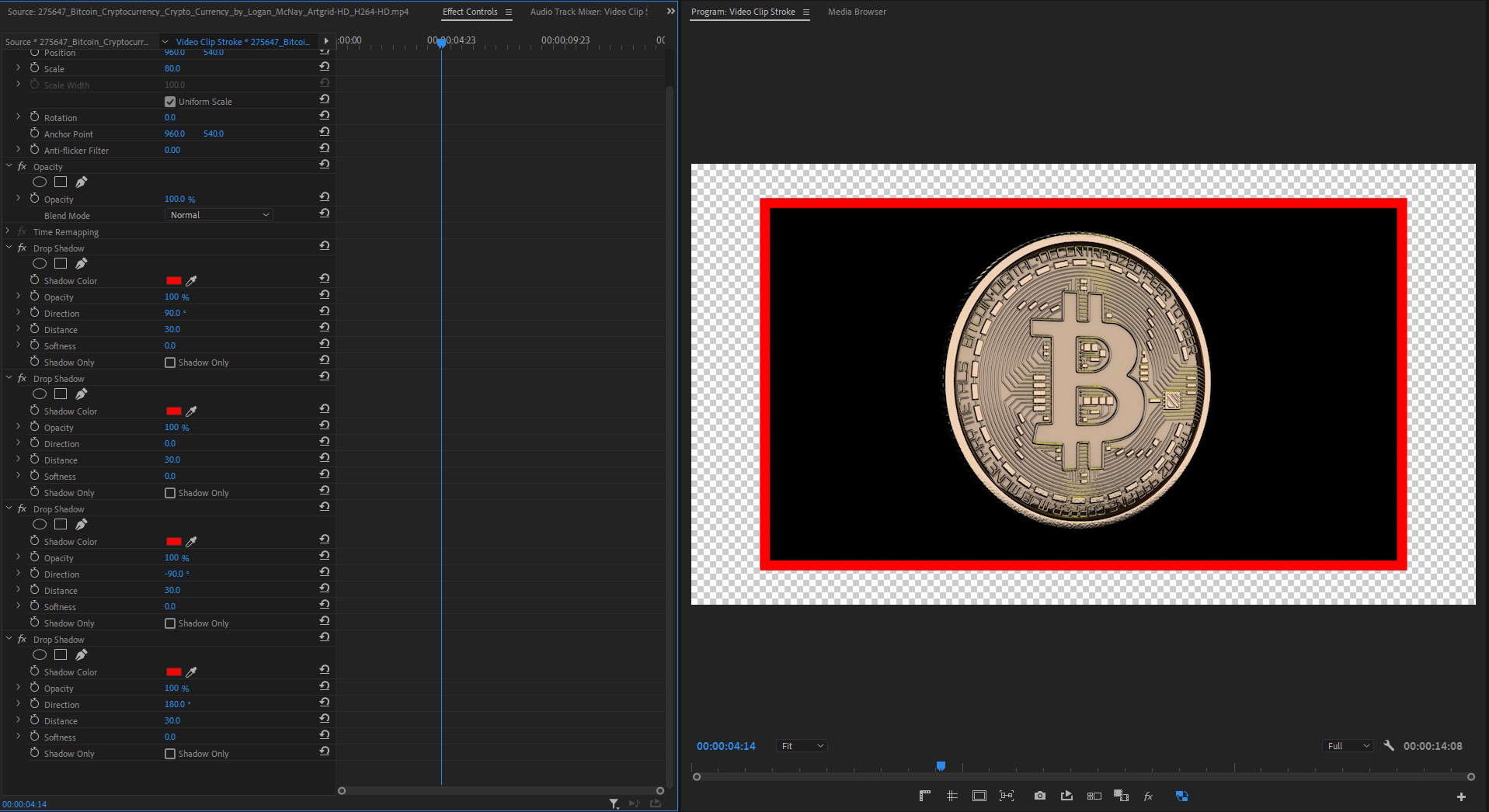Uncheck the Uniform Scale checkbox
Screen dimensions: 1489x812
[x=170, y=102]
